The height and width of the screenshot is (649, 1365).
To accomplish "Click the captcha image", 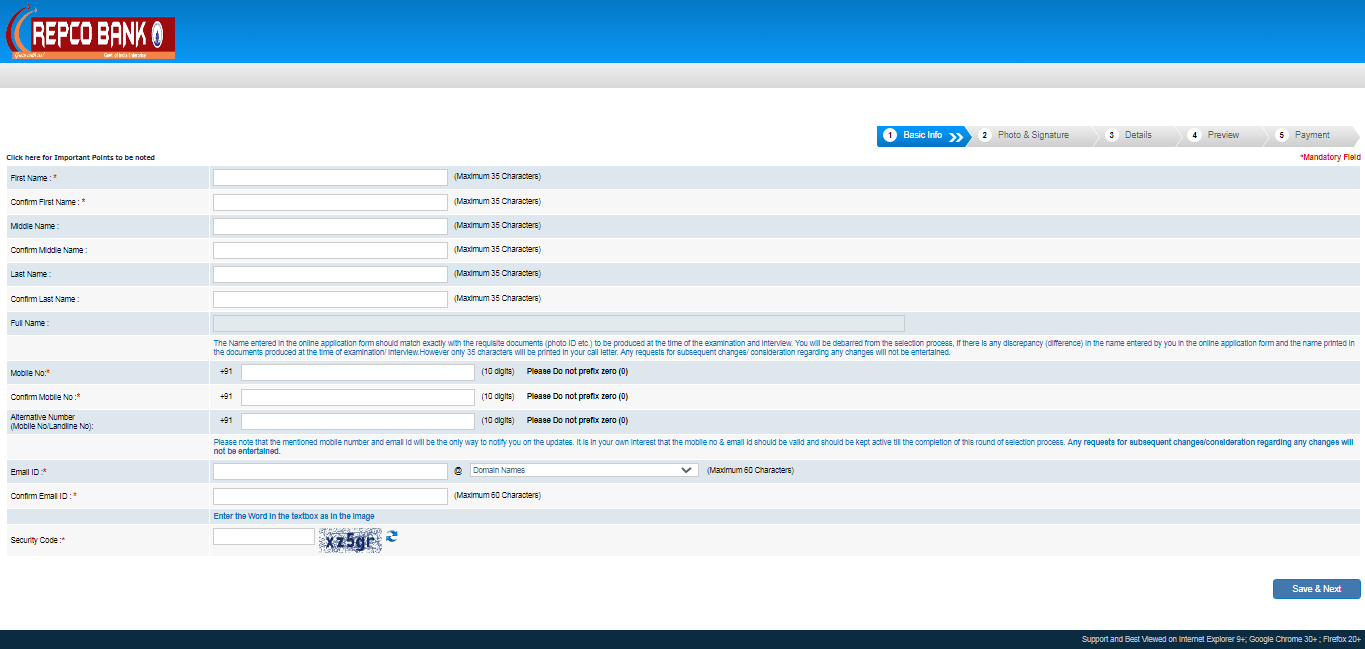I will [x=350, y=541].
